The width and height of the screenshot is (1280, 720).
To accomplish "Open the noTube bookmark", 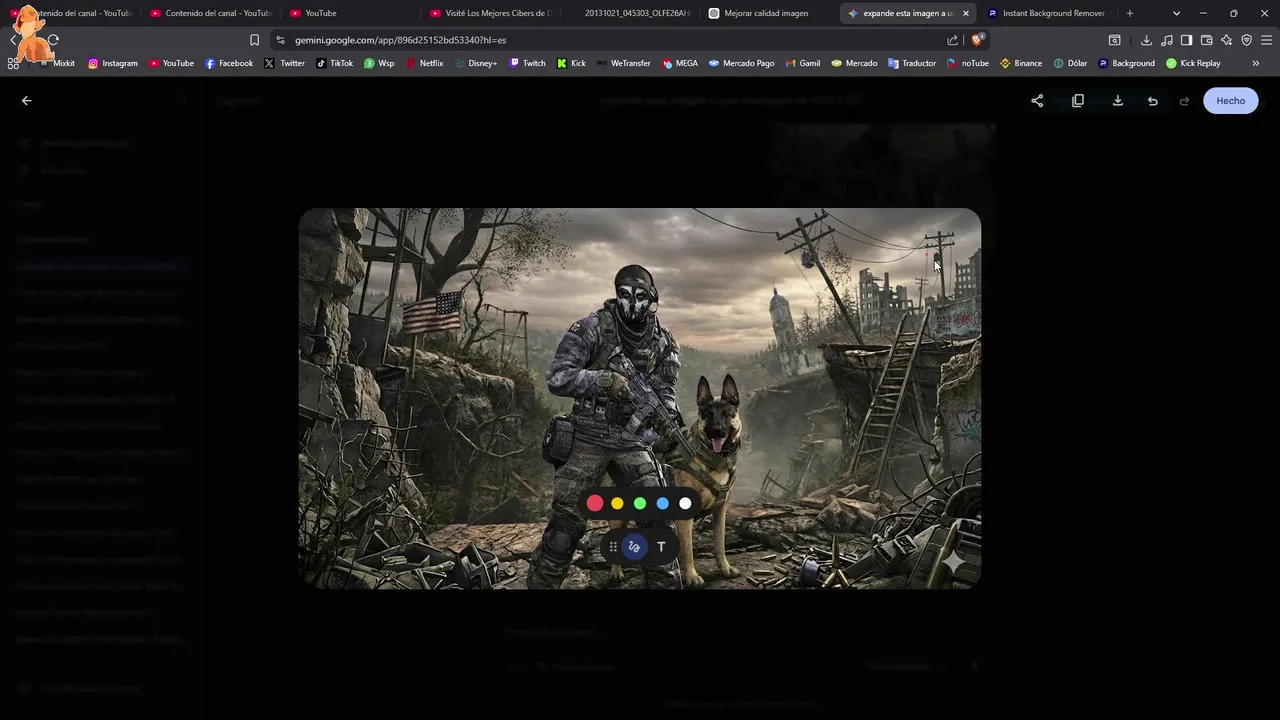I will pos(968,63).
